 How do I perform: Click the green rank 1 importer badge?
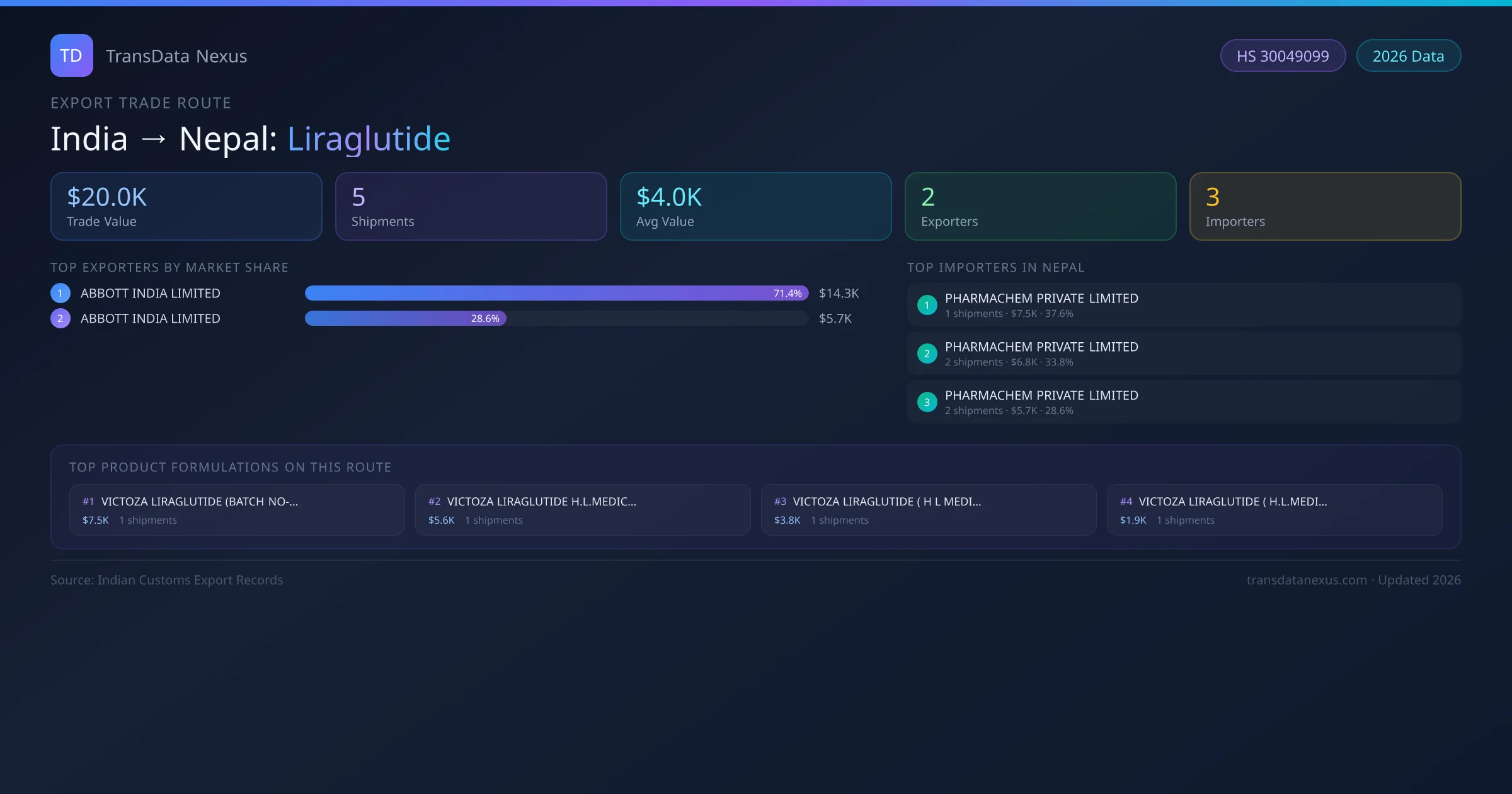(x=927, y=305)
